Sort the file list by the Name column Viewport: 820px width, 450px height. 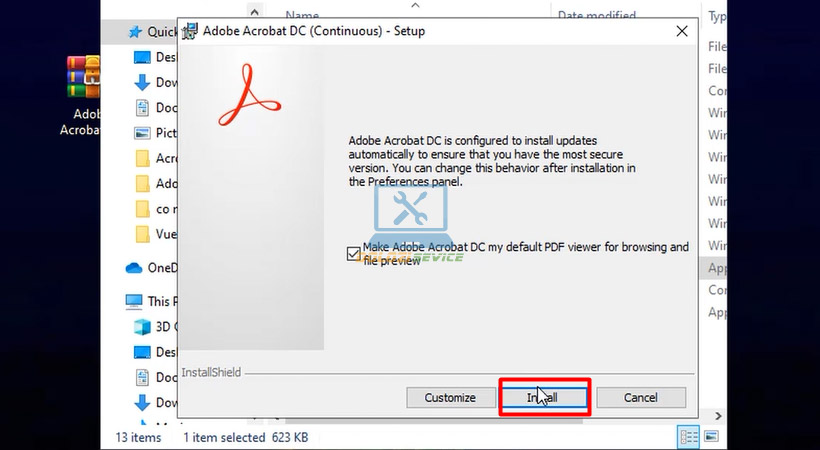coord(302,16)
